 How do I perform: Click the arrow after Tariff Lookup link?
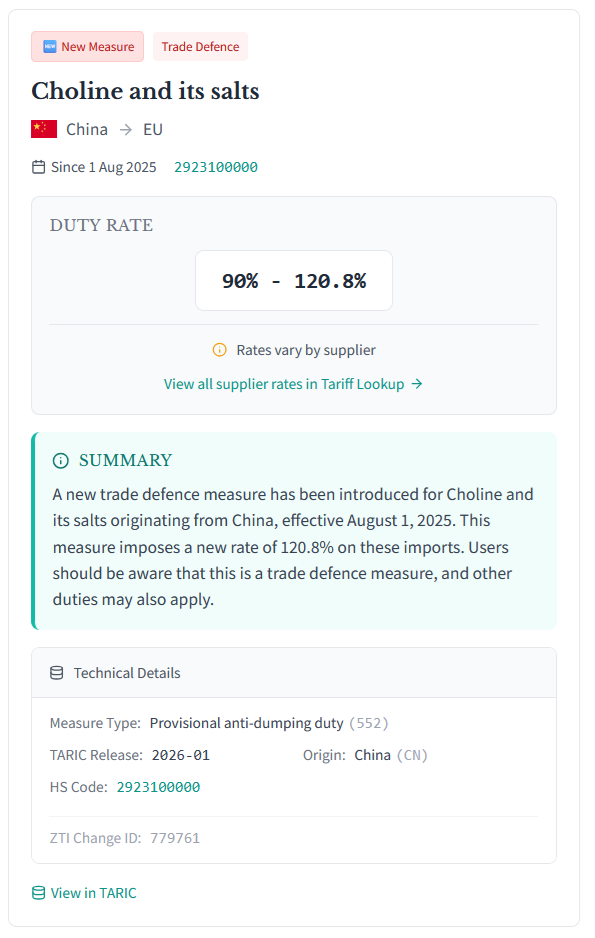point(417,383)
